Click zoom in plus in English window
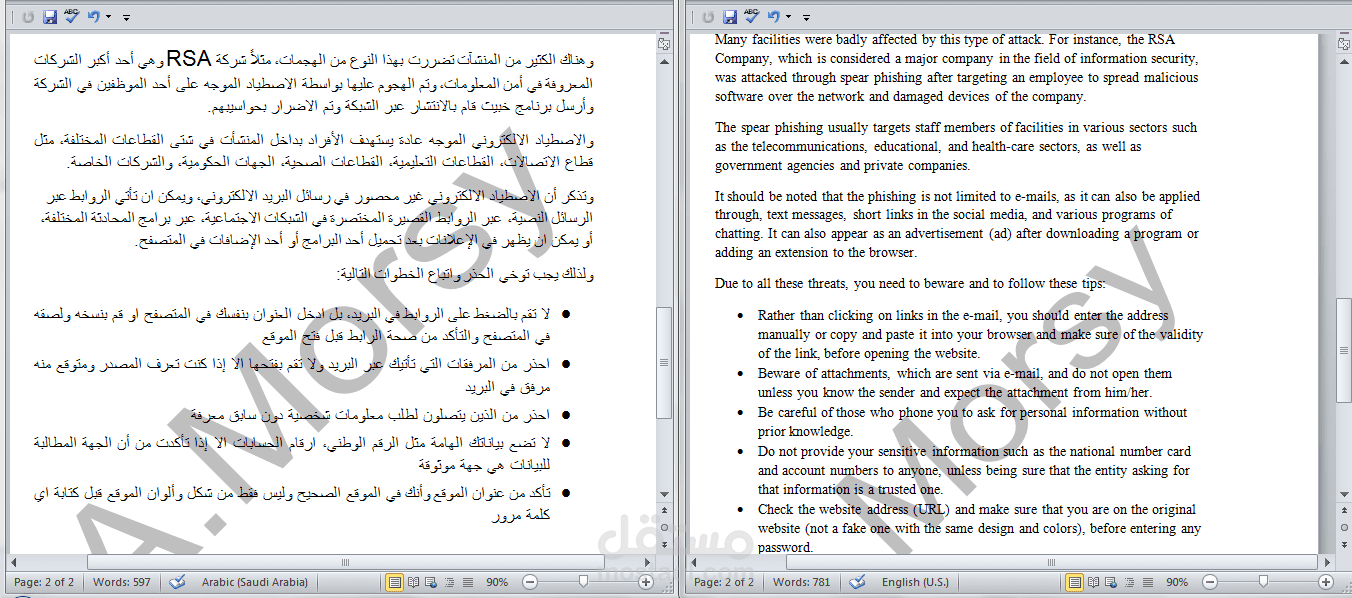This screenshot has width=1352, height=598. [1326, 582]
